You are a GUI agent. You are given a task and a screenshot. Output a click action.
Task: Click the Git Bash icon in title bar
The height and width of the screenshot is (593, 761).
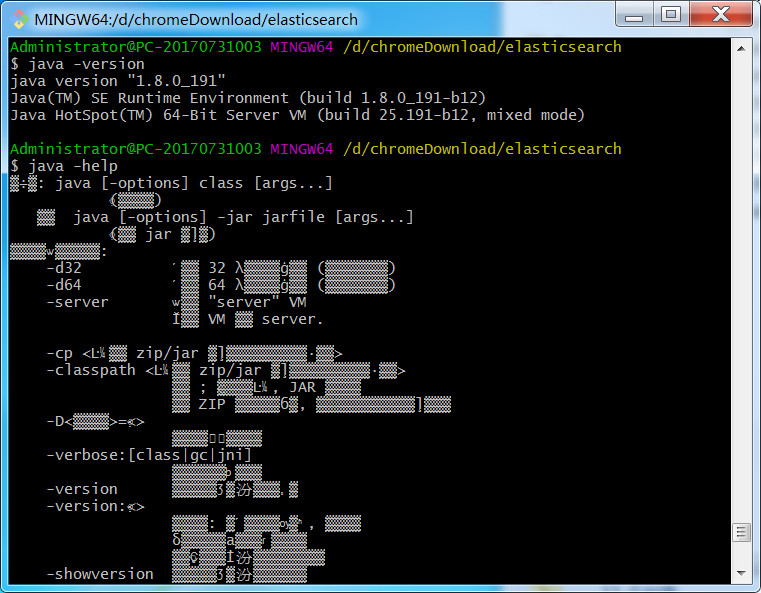coord(20,18)
